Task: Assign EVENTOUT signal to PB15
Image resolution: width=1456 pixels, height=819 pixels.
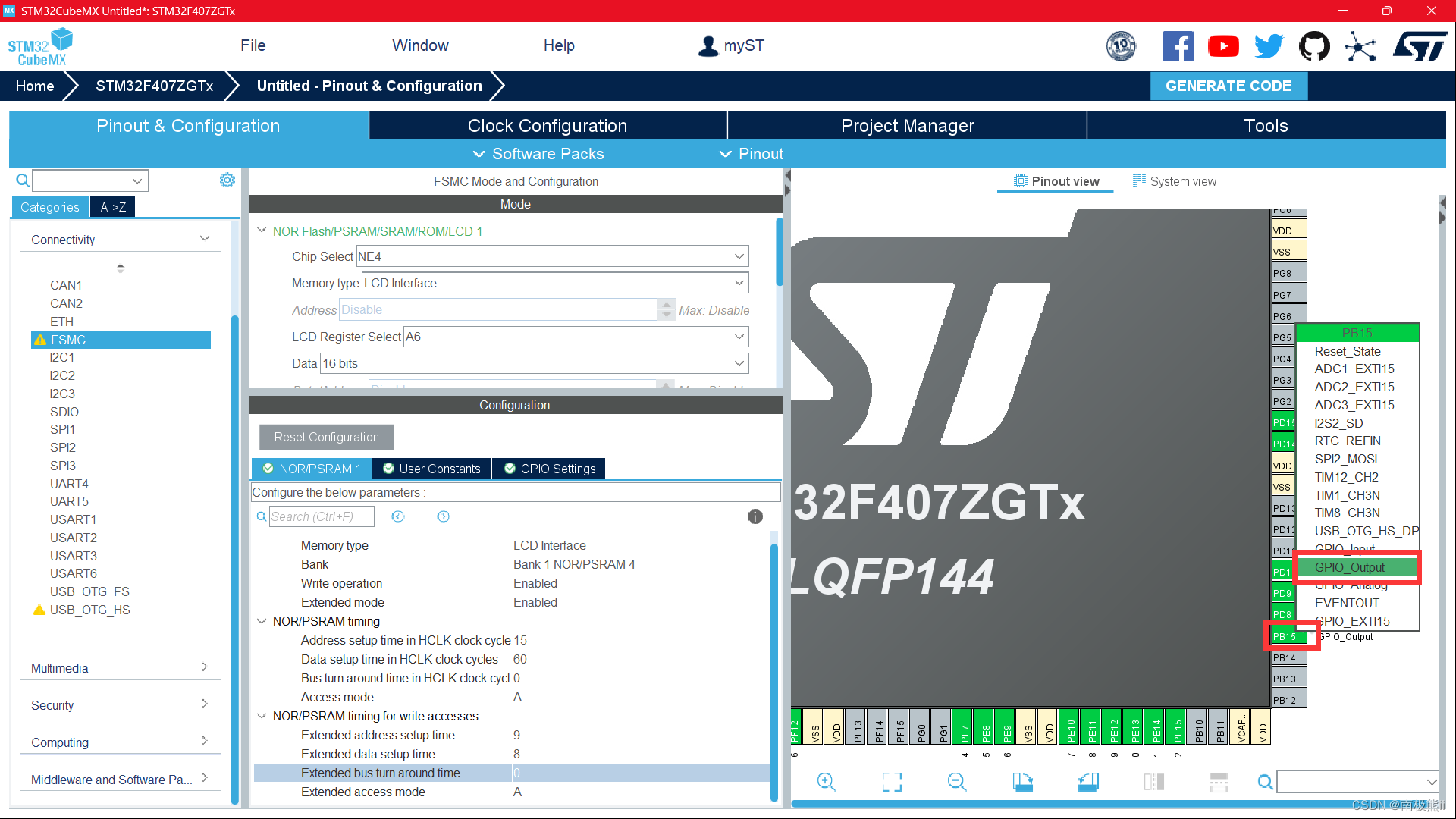Action: 1346,603
